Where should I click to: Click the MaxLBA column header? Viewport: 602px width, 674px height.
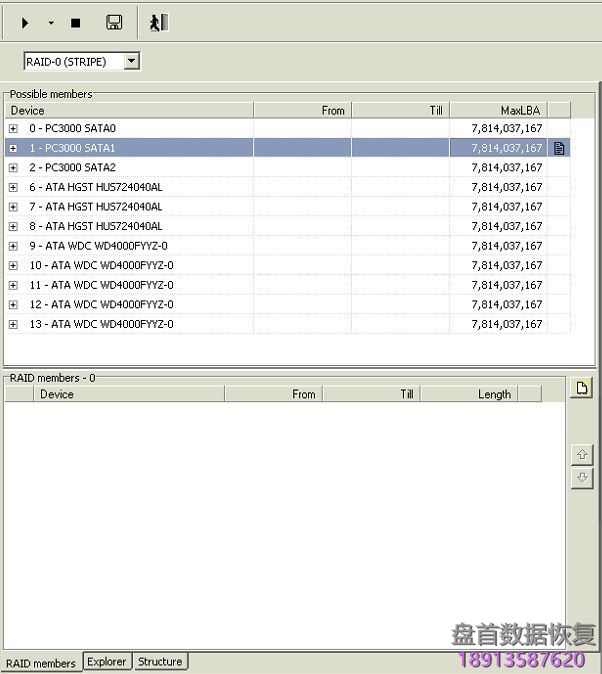point(498,110)
